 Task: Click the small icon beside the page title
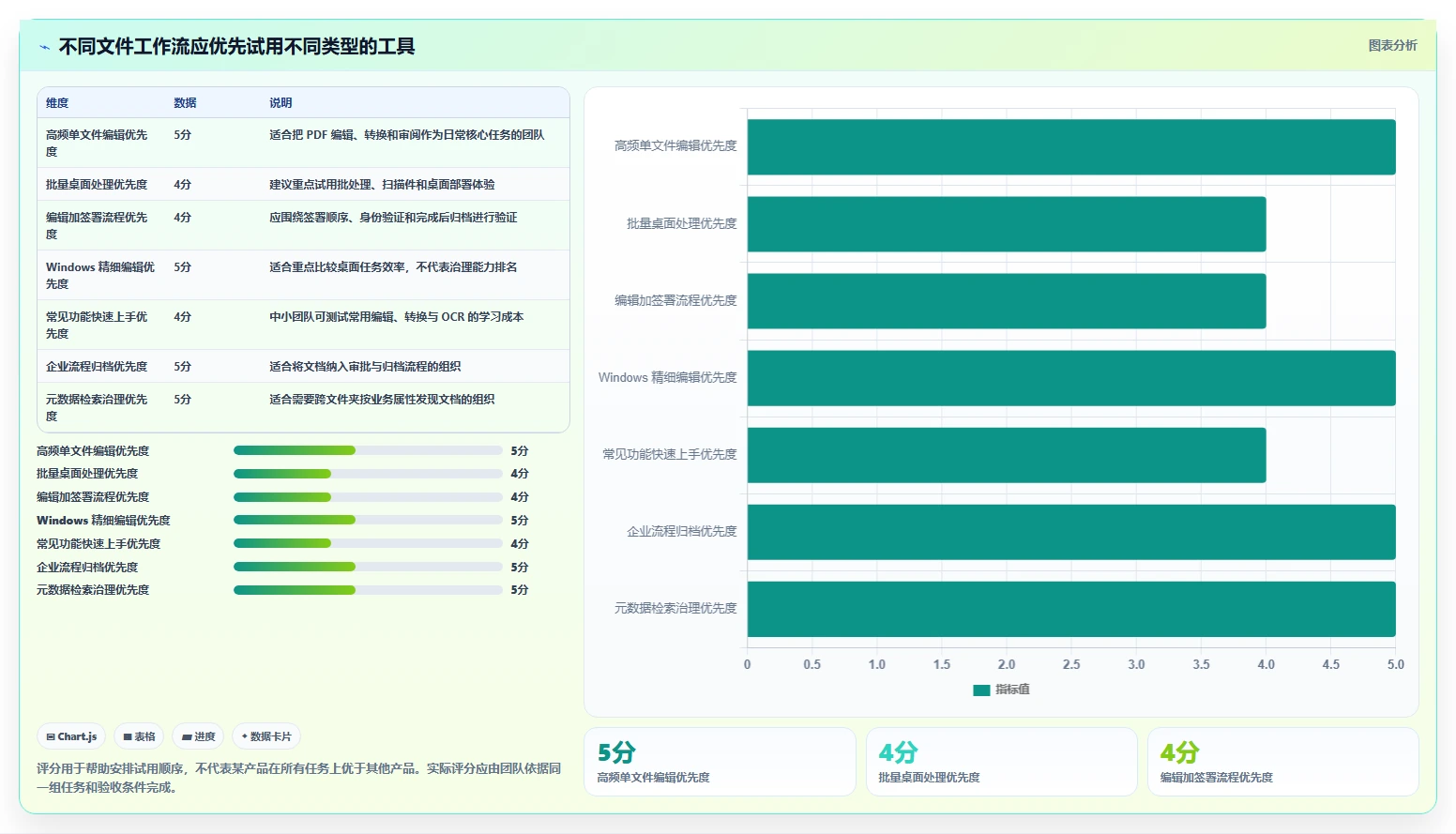[x=44, y=47]
